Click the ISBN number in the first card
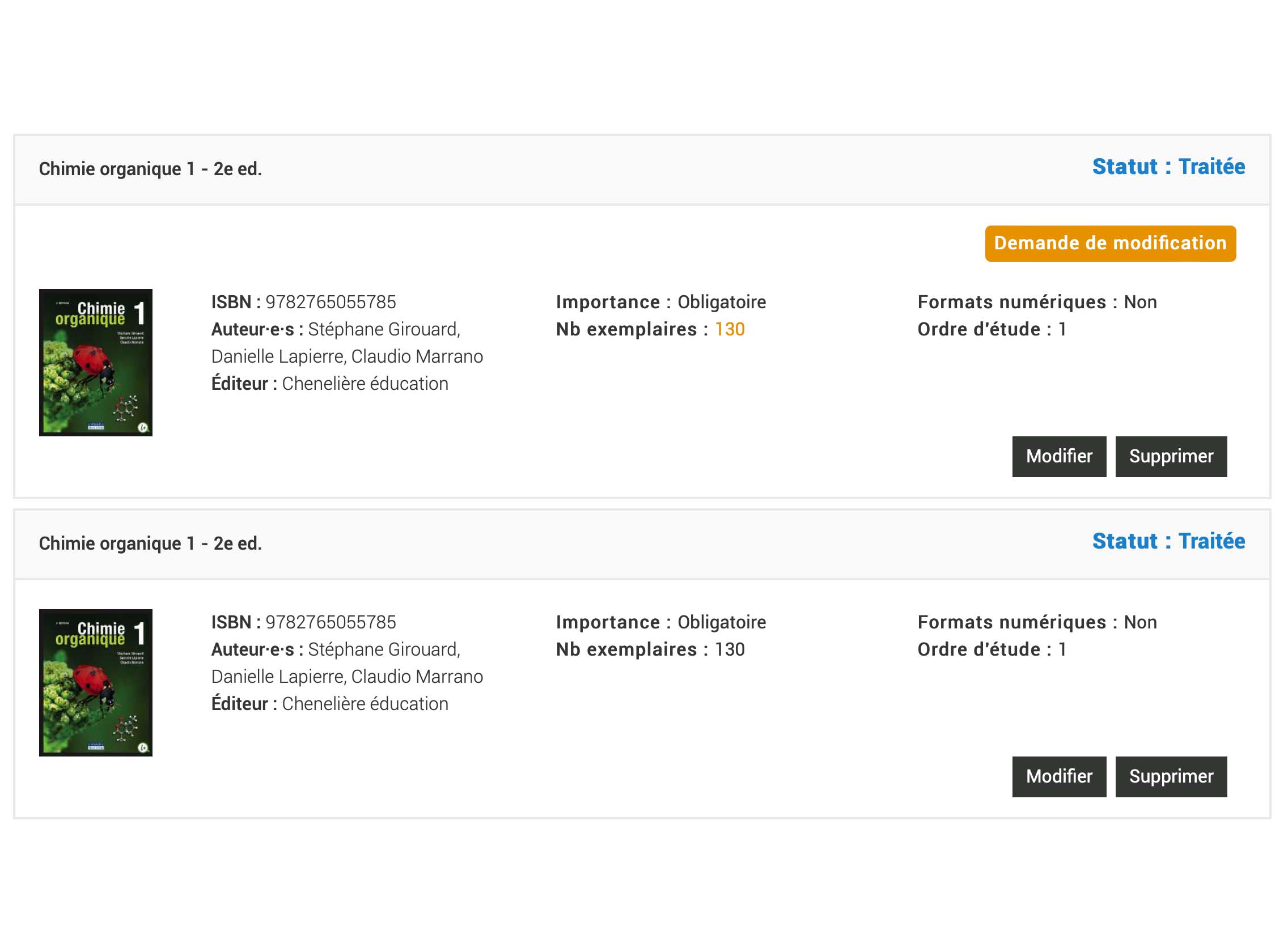 click(x=331, y=302)
